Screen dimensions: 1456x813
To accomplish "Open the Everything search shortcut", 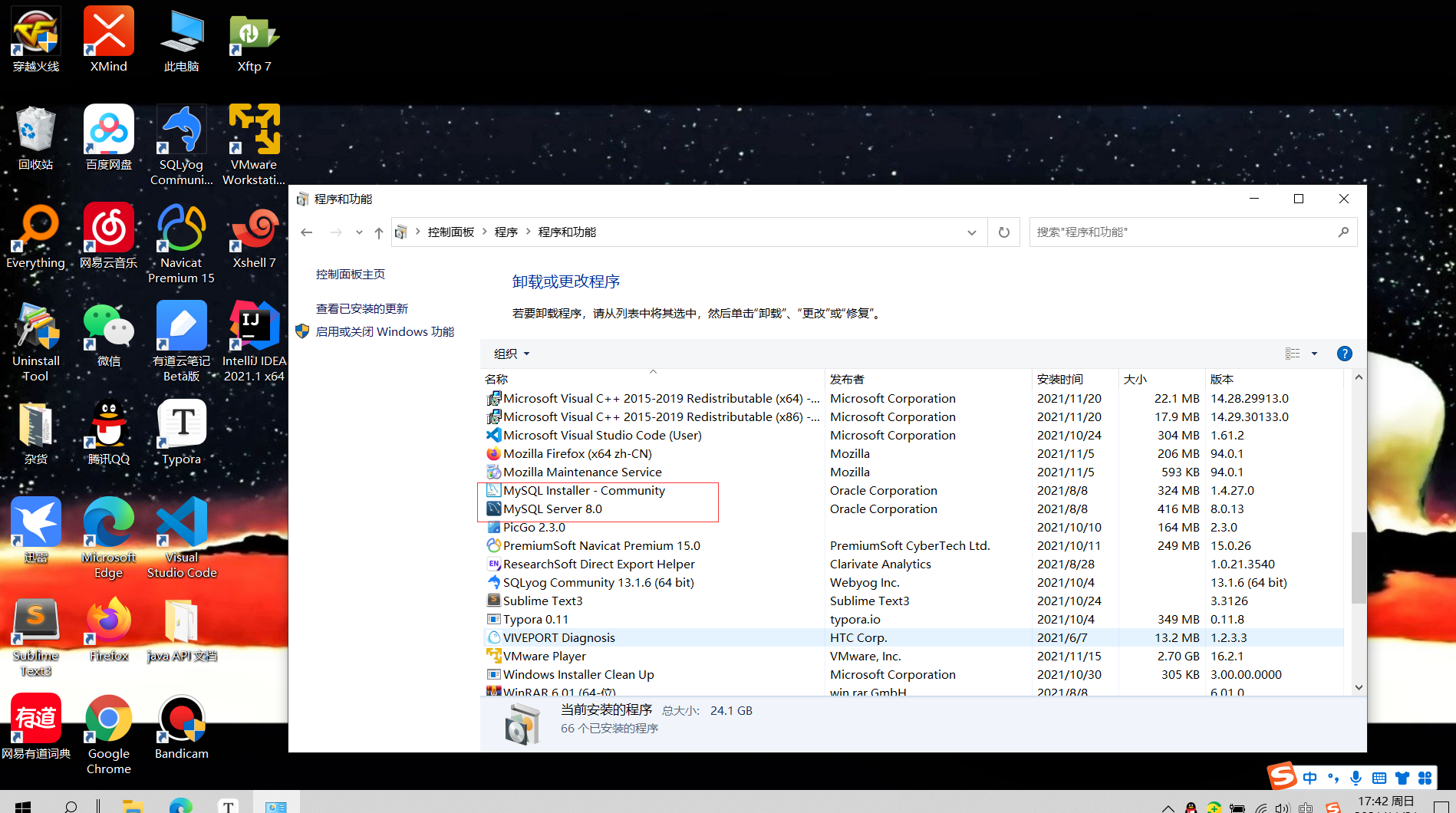I will point(36,236).
